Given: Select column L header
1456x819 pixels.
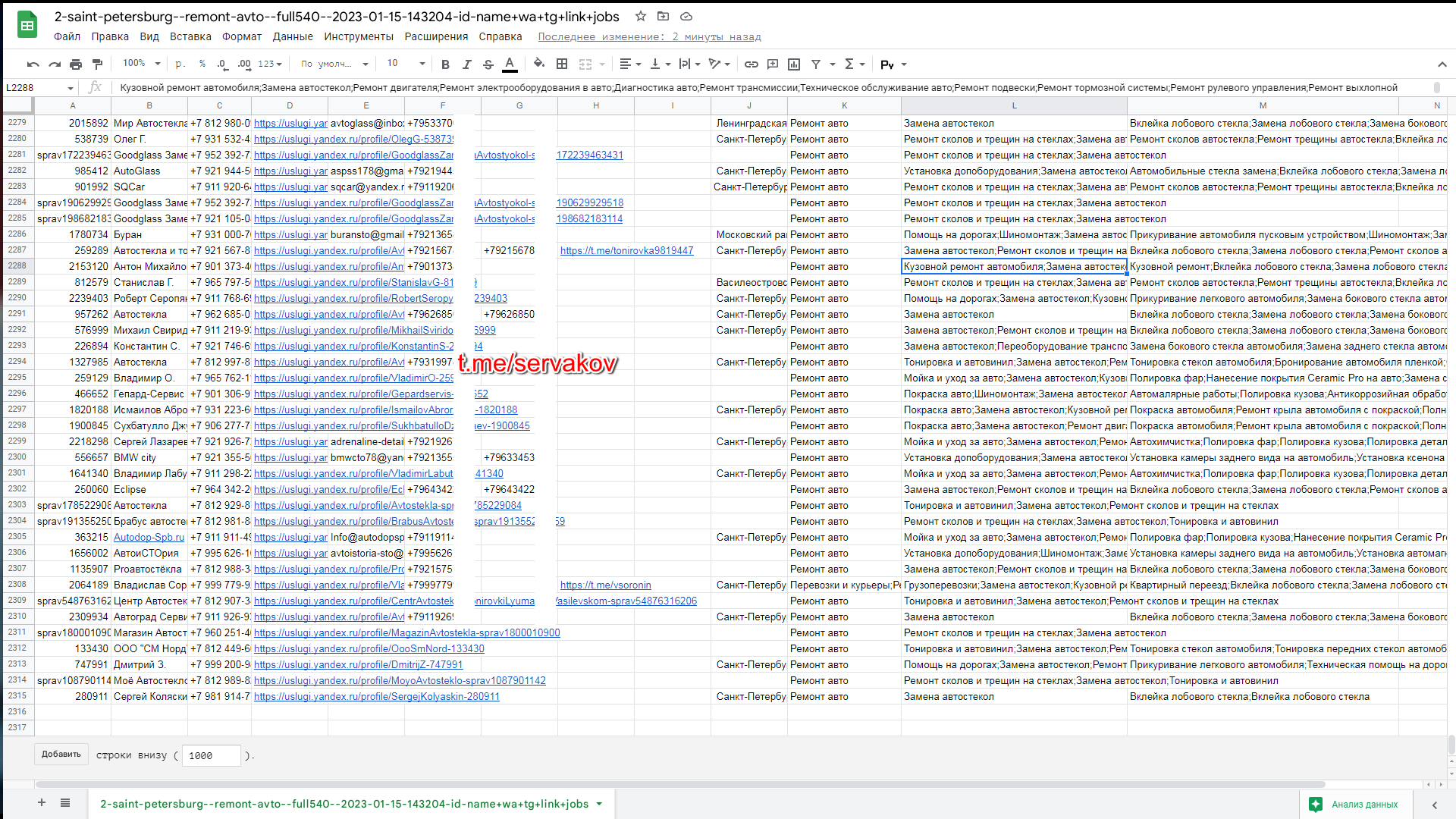Looking at the screenshot, I should click(1014, 105).
